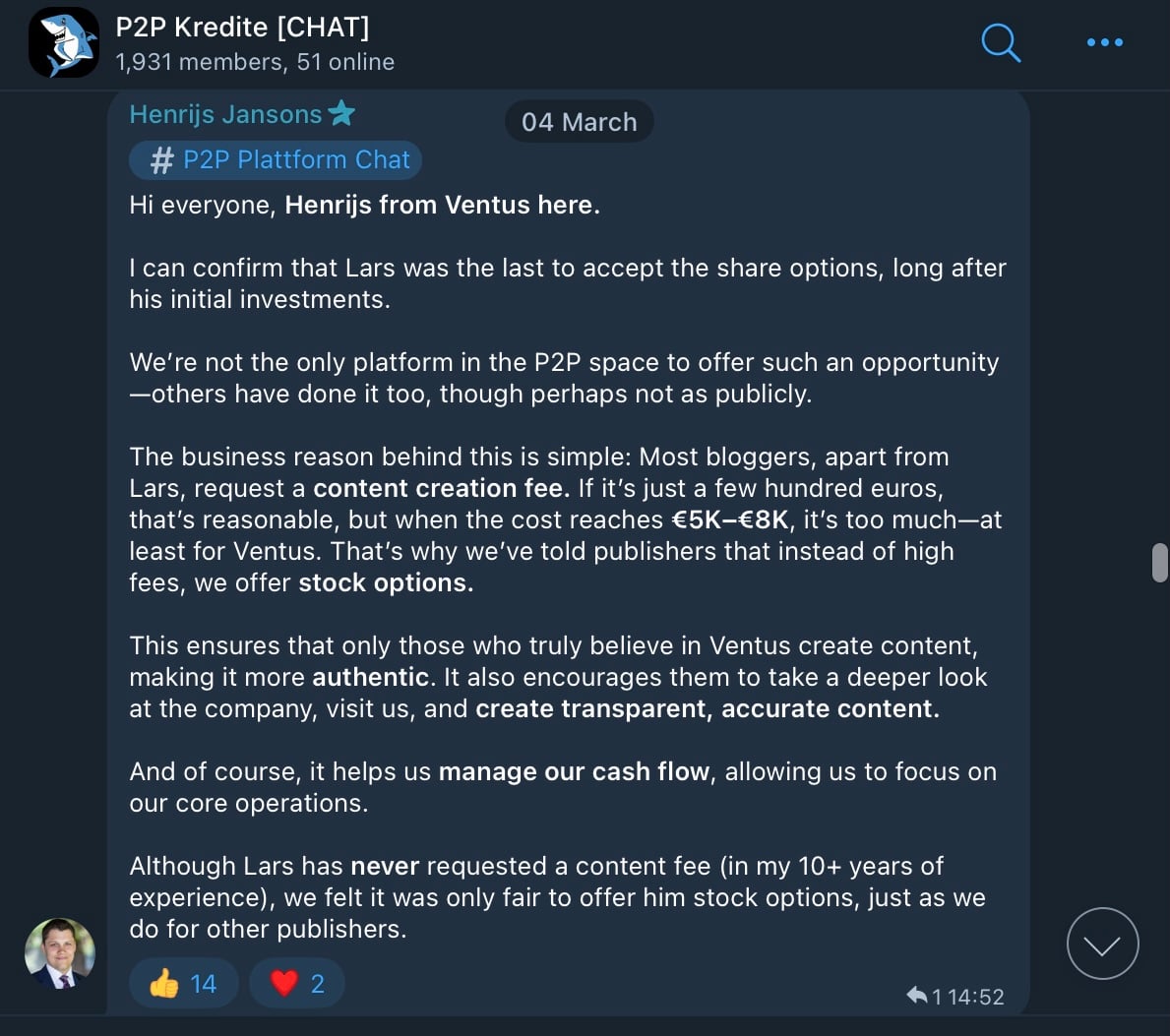Open the P2P Kredite [CHAT] group title
1170x1036 pixels.
pos(243,28)
